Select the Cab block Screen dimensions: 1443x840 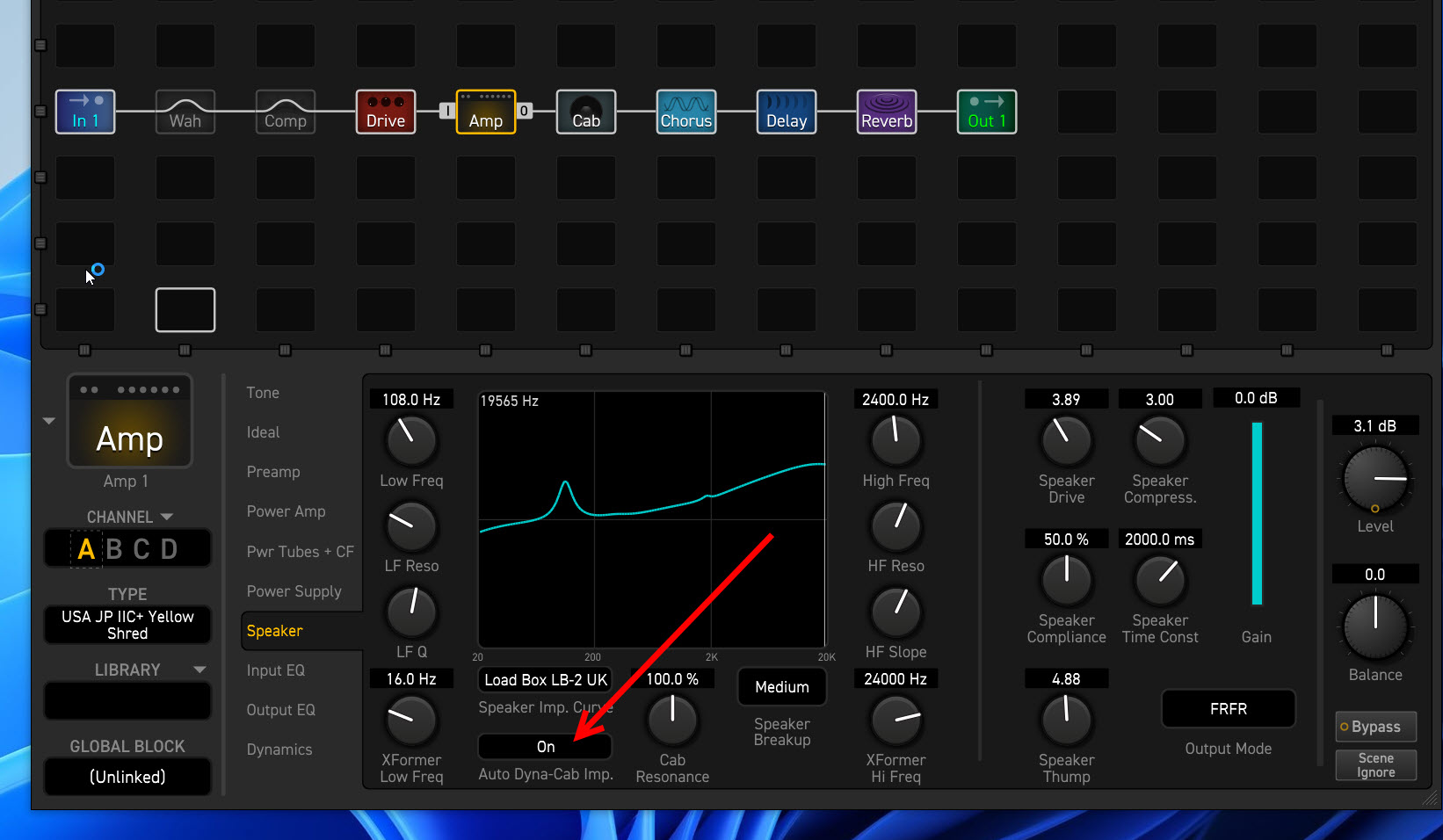click(586, 112)
